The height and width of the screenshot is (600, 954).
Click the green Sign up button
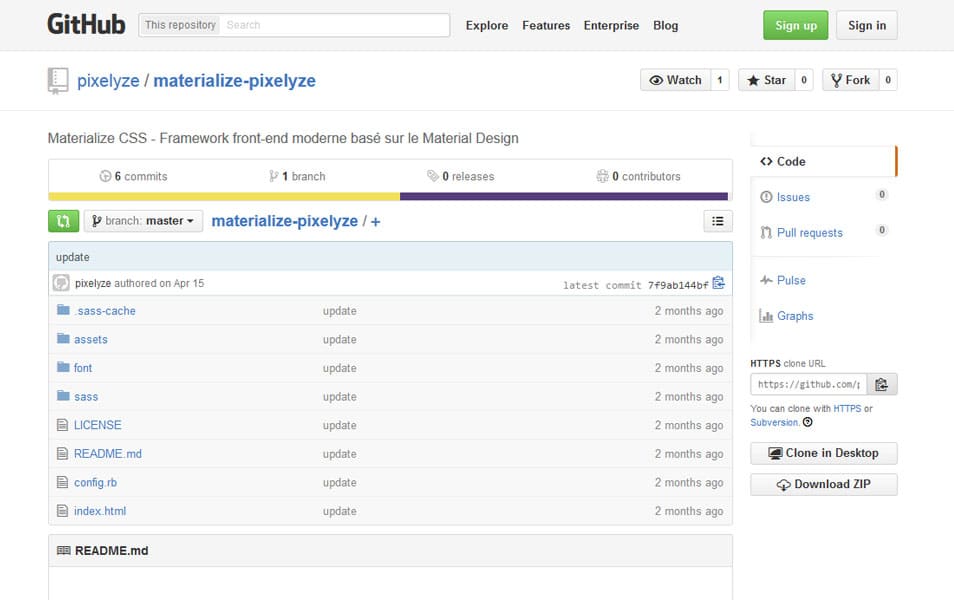point(796,26)
